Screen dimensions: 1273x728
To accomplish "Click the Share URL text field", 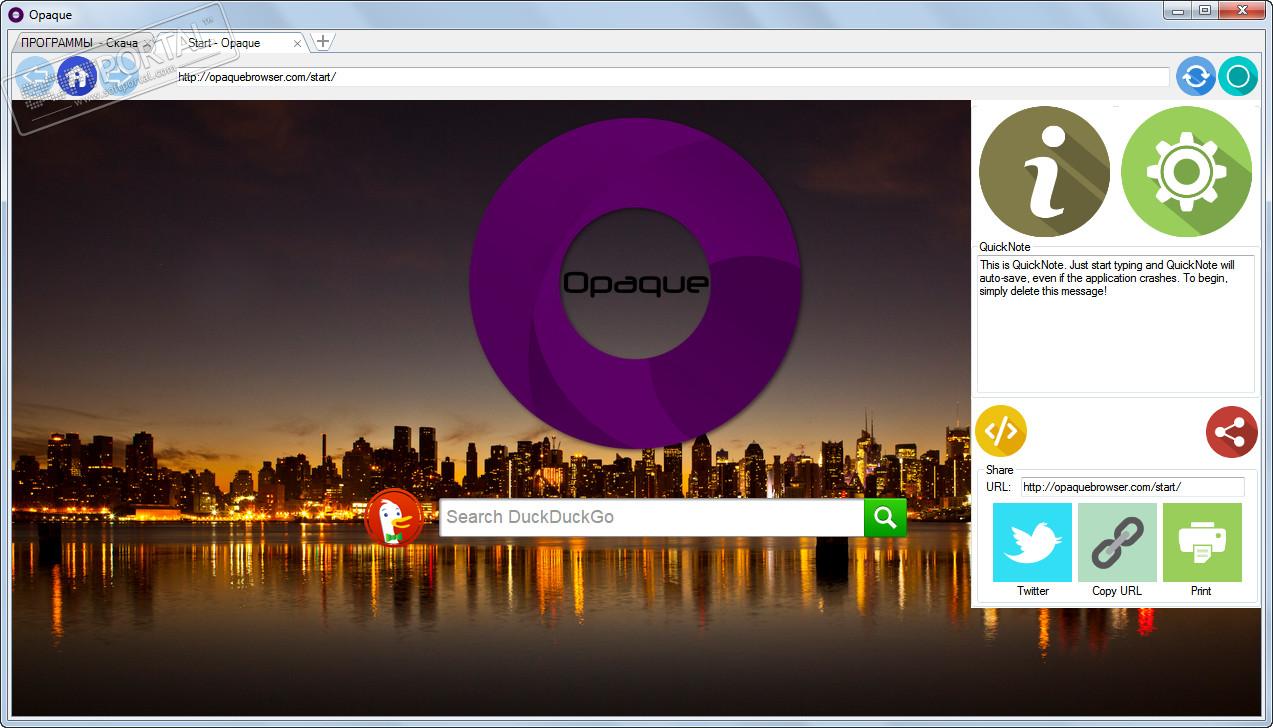I will pos(1132,487).
